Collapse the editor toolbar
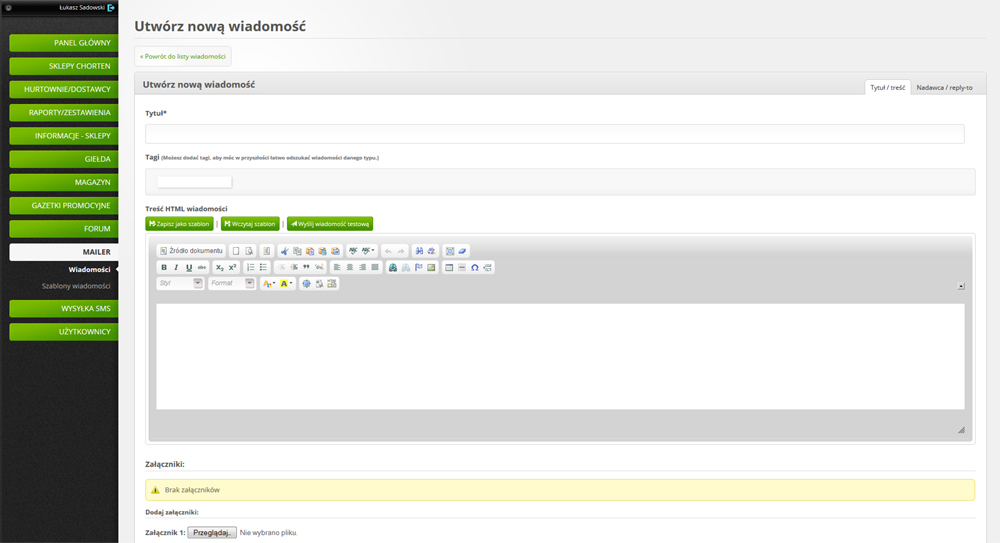Screen dimensions: 1000x543 pos(960,285)
